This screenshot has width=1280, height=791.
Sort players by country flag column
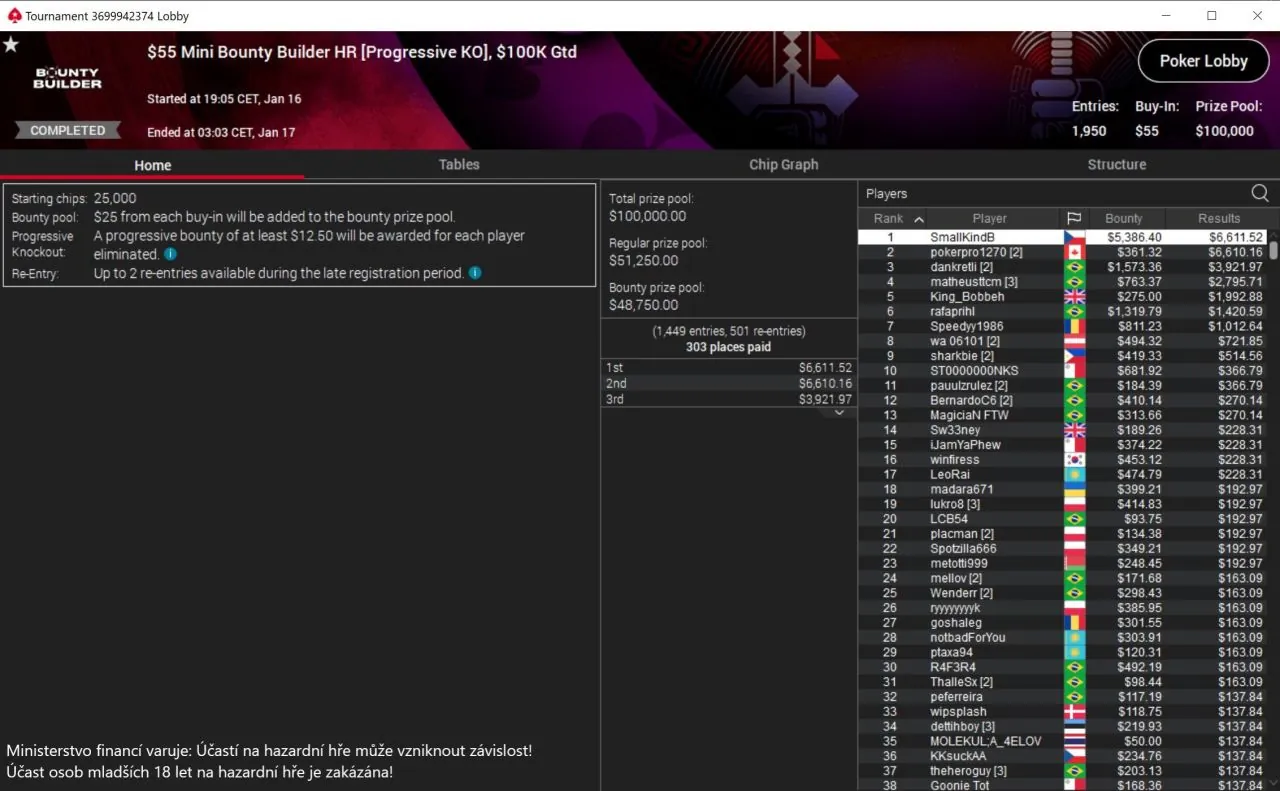pyautogui.click(x=1074, y=218)
